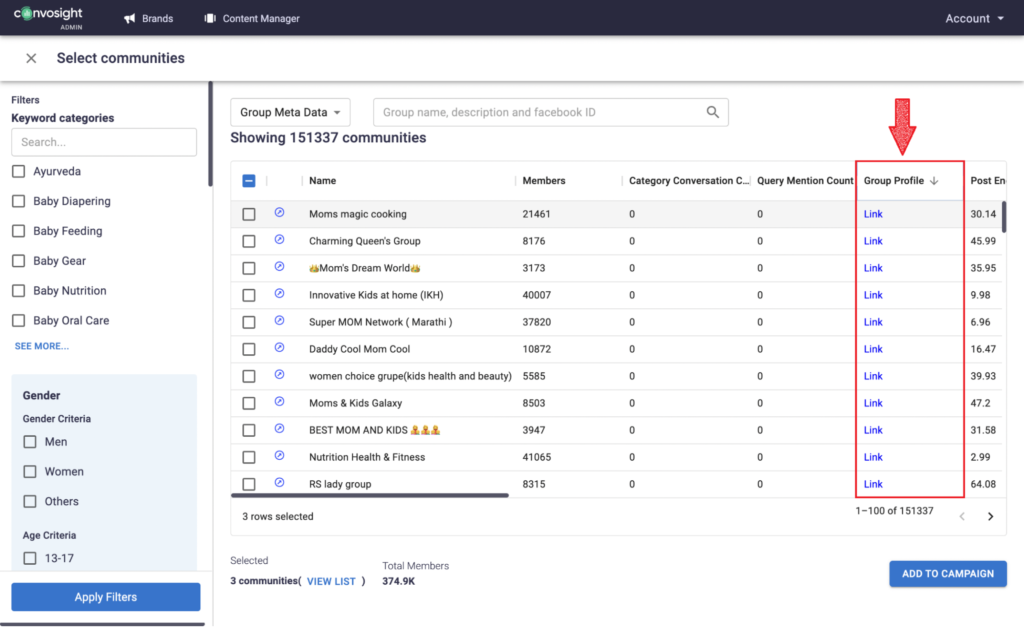The image size is (1024, 640).
Task: Click the keyword categories search field
Action: 104,142
